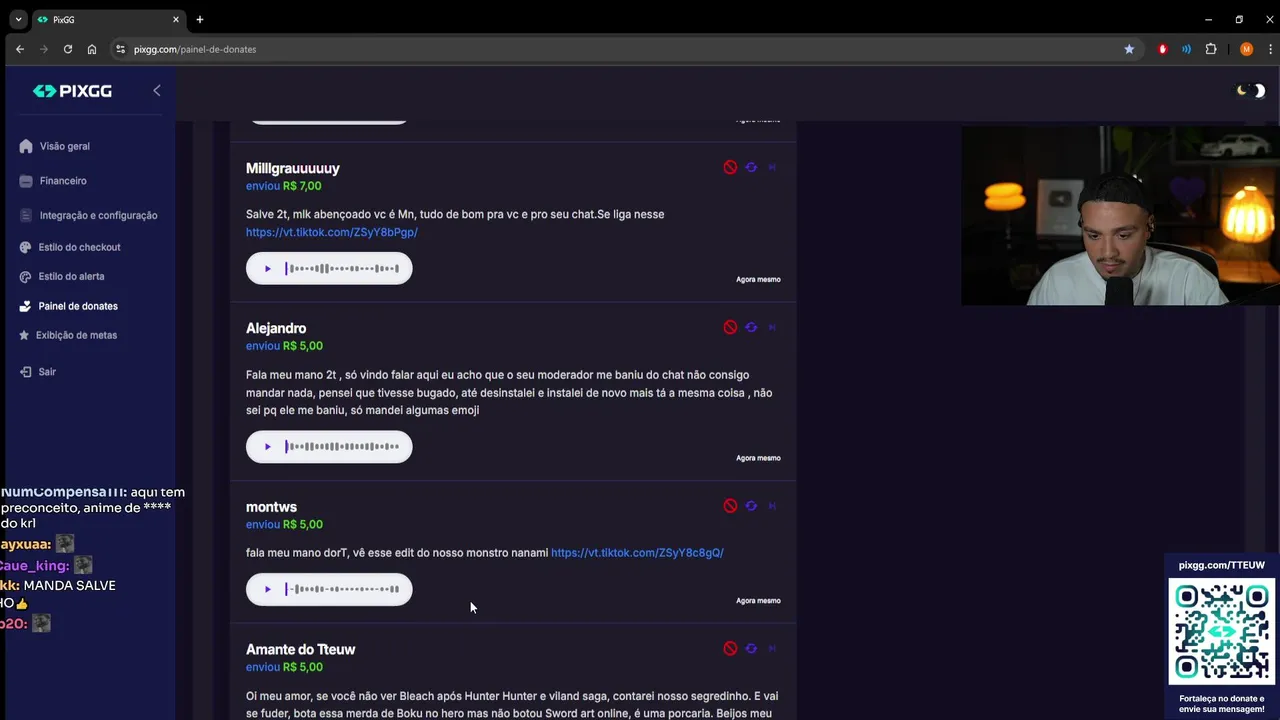Viewport: 1280px width, 720px height.
Task: Open TikTok link in montws's message
Action: tap(637, 553)
